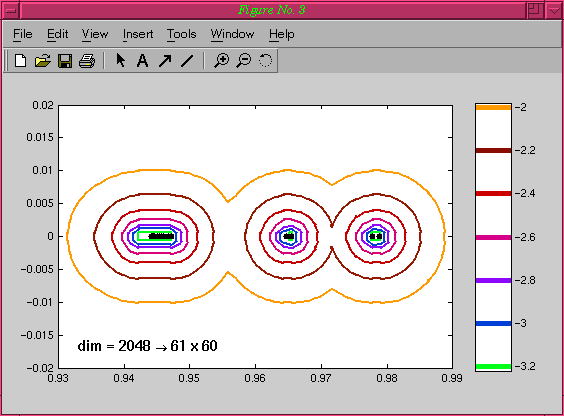Turn on the Rotate 3D tool
Screen dimensions: 564x416
coord(265,60)
